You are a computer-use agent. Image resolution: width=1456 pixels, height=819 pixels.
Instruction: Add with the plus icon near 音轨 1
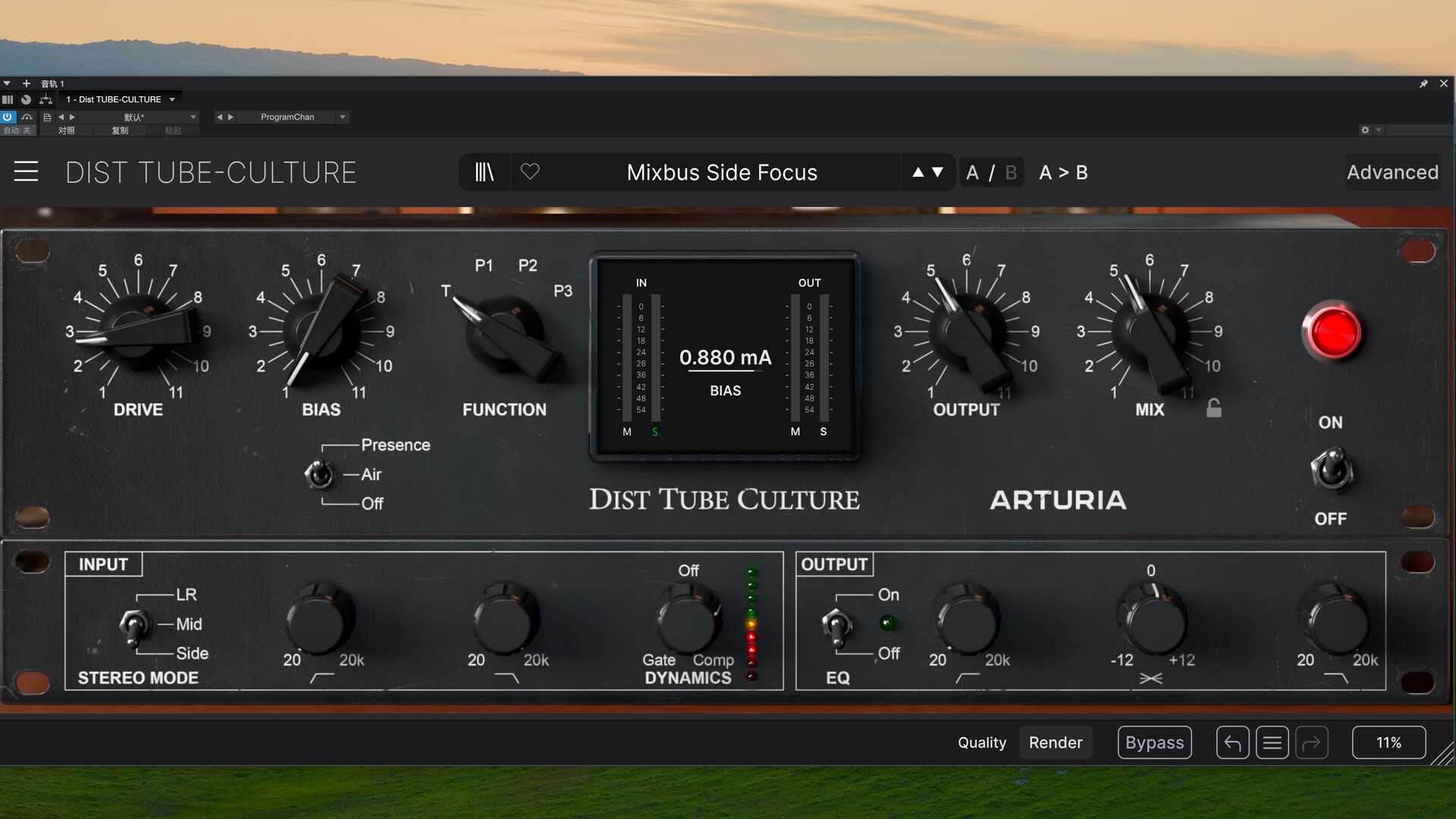26,83
